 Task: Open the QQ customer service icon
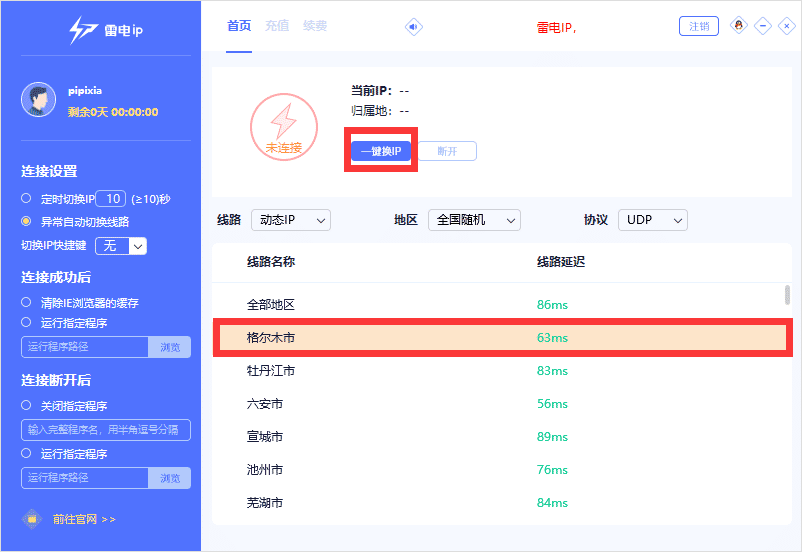click(739, 25)
